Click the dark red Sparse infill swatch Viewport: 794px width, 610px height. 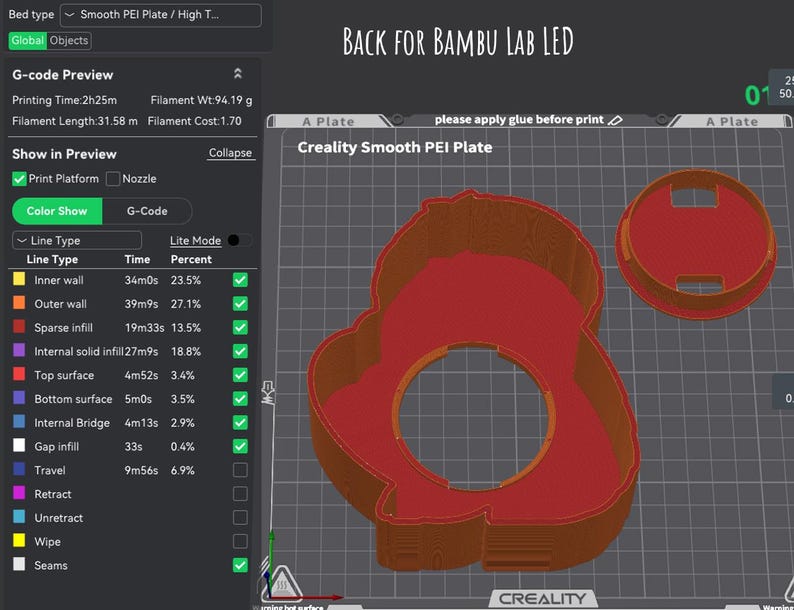point(19,327)
